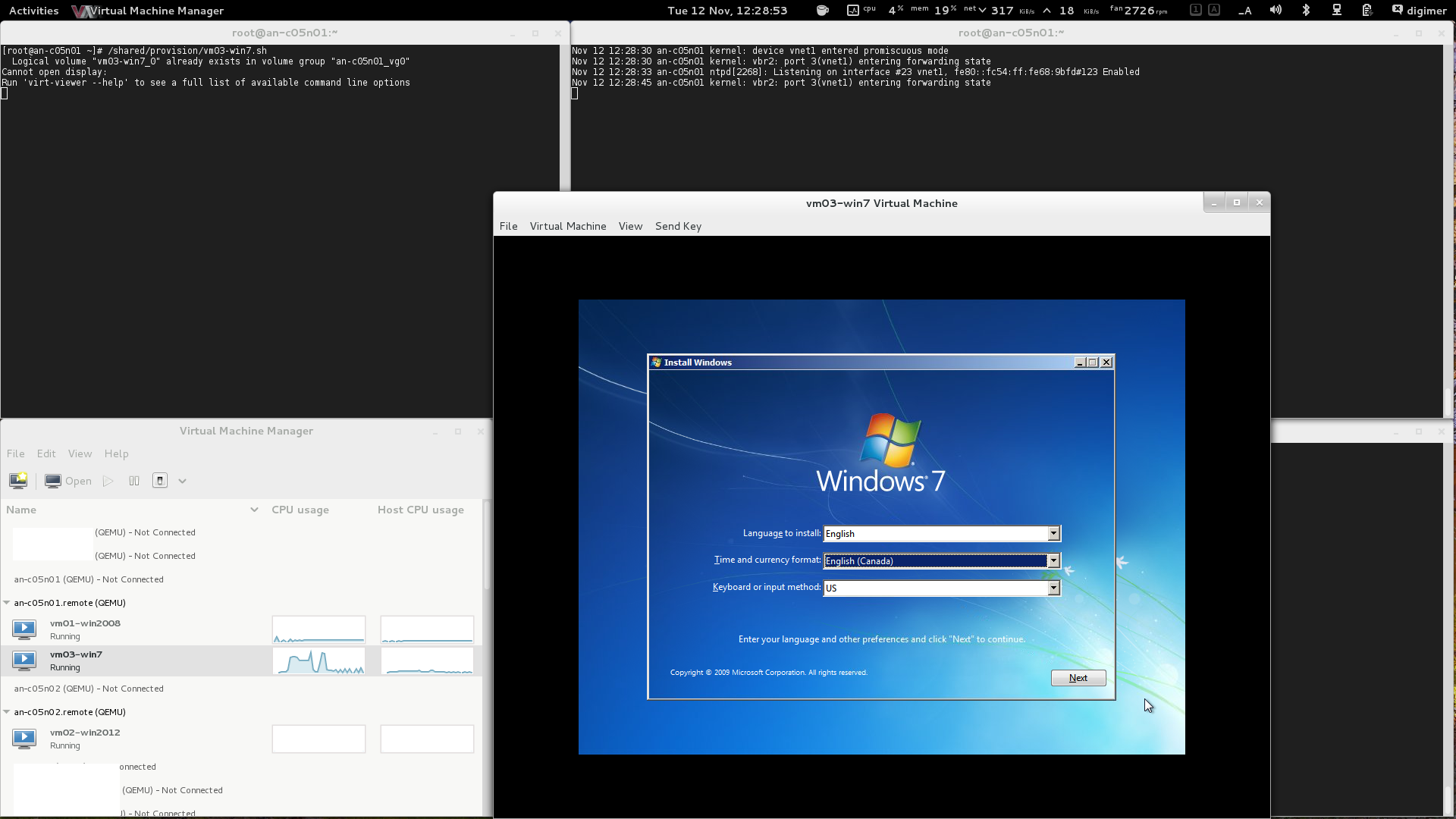The width and height of the screenshot is (1456, 819).
Task: Click the Virtual Machine Manager list scrollbar
Action: (487, 546)
